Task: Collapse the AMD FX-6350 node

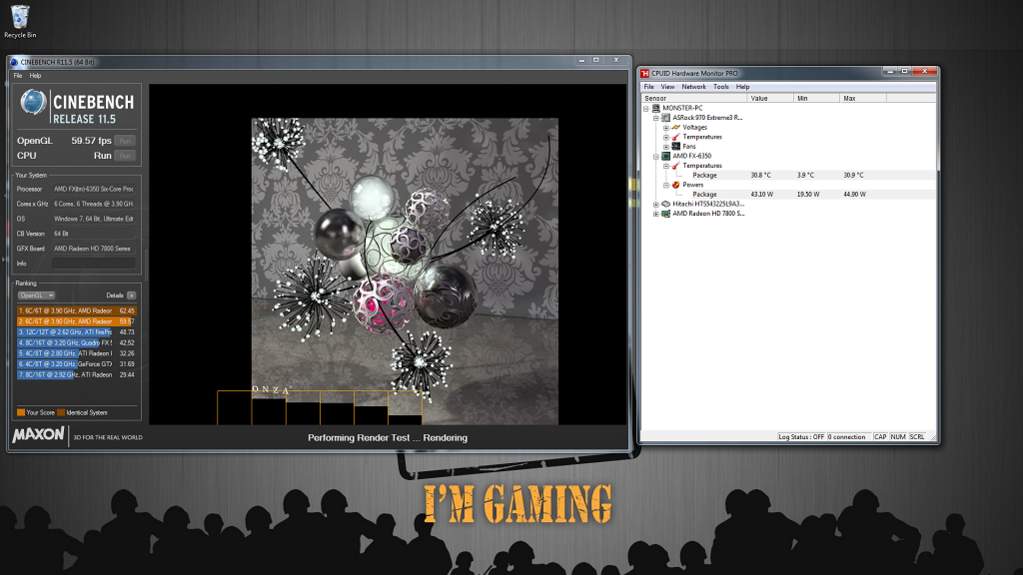Action: [656, 157]
